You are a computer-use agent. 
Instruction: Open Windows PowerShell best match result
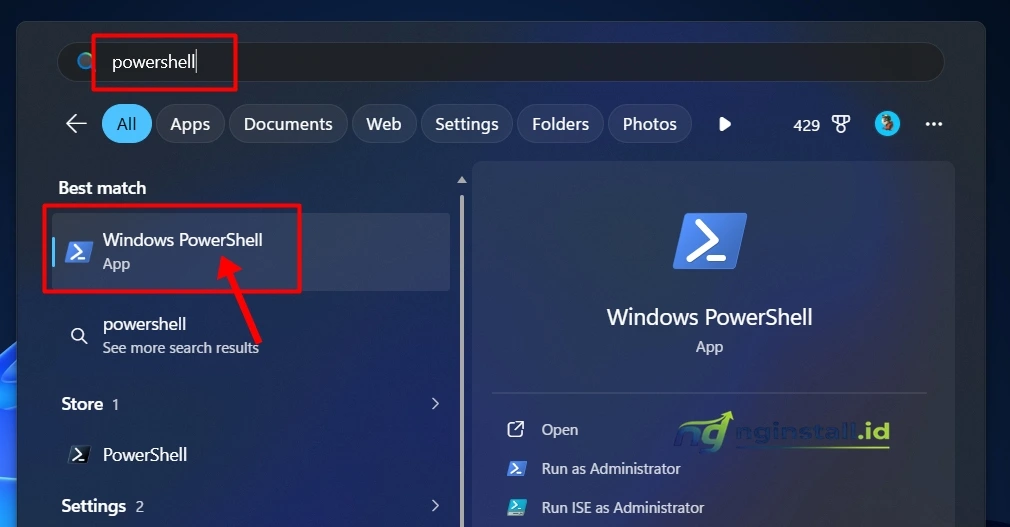251,251
